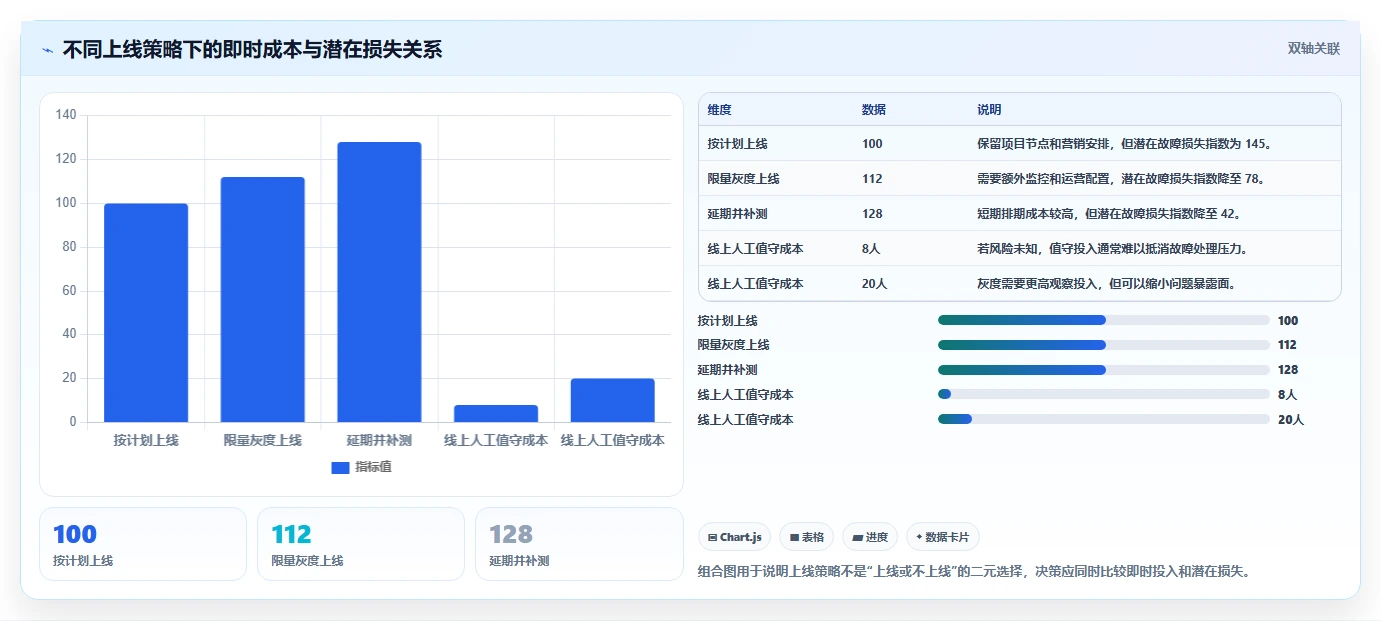Click the description 灰度需要更高观察投入
The height and width of the screenshot is (621, 1381).
[x=1107, y=284]
